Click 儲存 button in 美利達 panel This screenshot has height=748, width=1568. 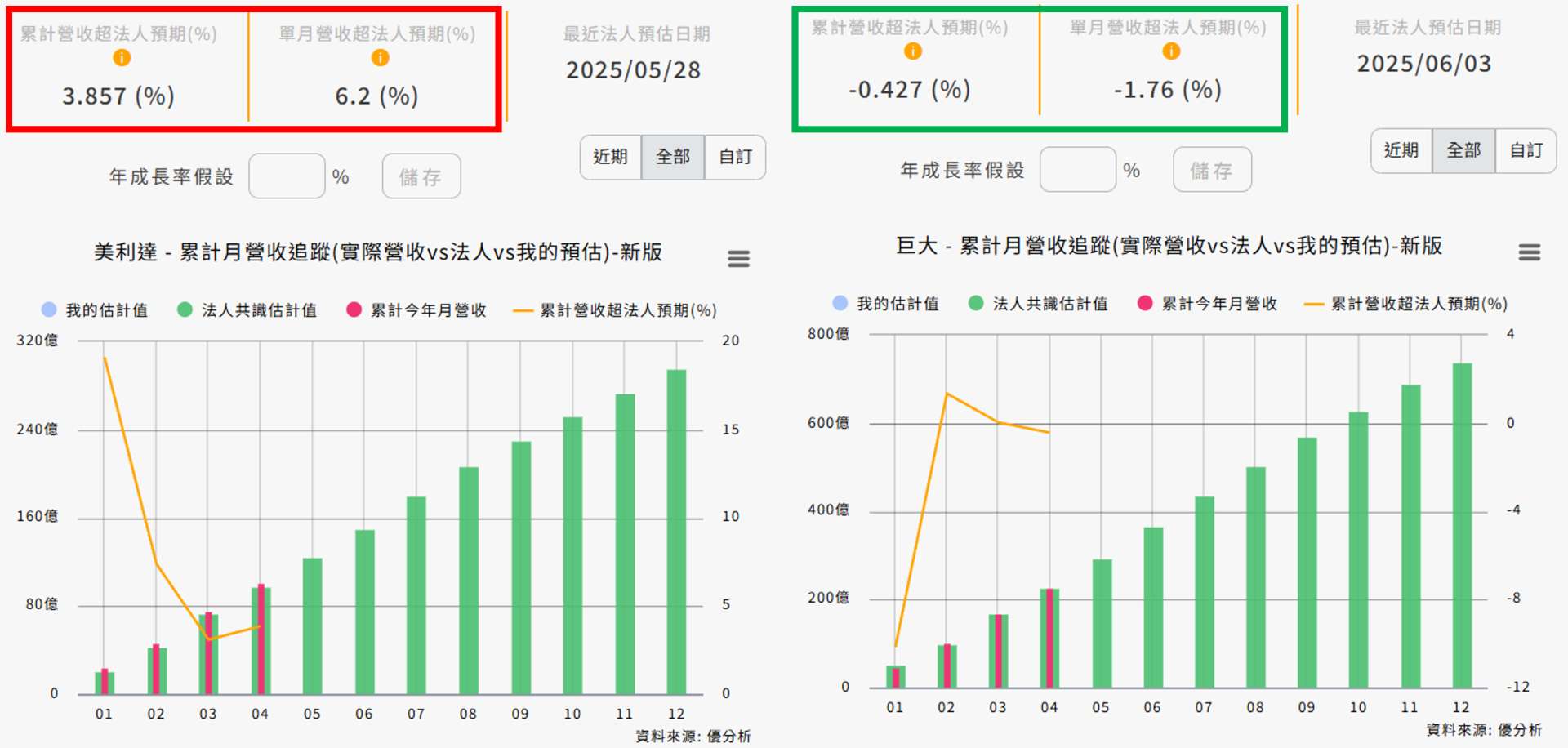click(421, 176)
